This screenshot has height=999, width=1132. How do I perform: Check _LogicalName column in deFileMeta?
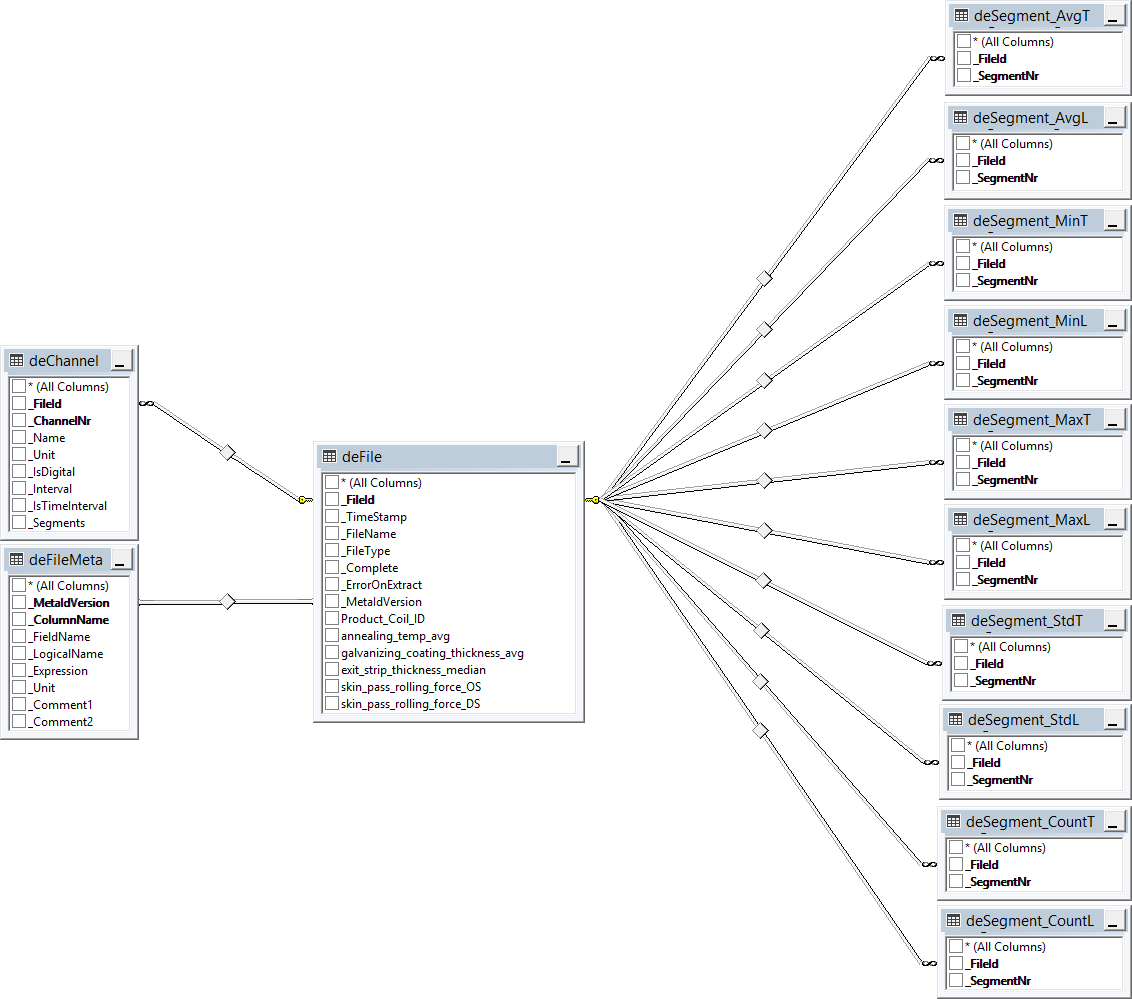tap(19, 653)
